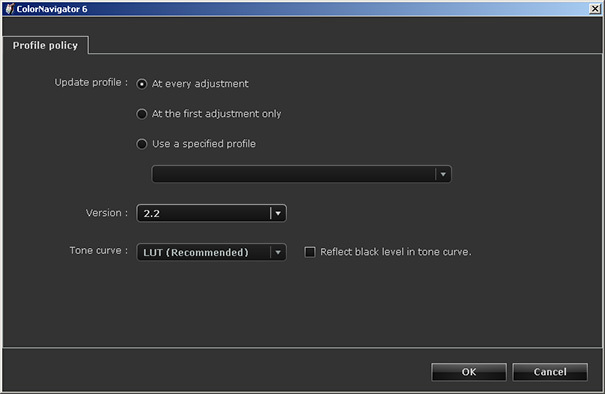The height and width of the screenshot is (394, 605).
Task: Switch to the Profile policy tab
Action: [x=45, y=46]
